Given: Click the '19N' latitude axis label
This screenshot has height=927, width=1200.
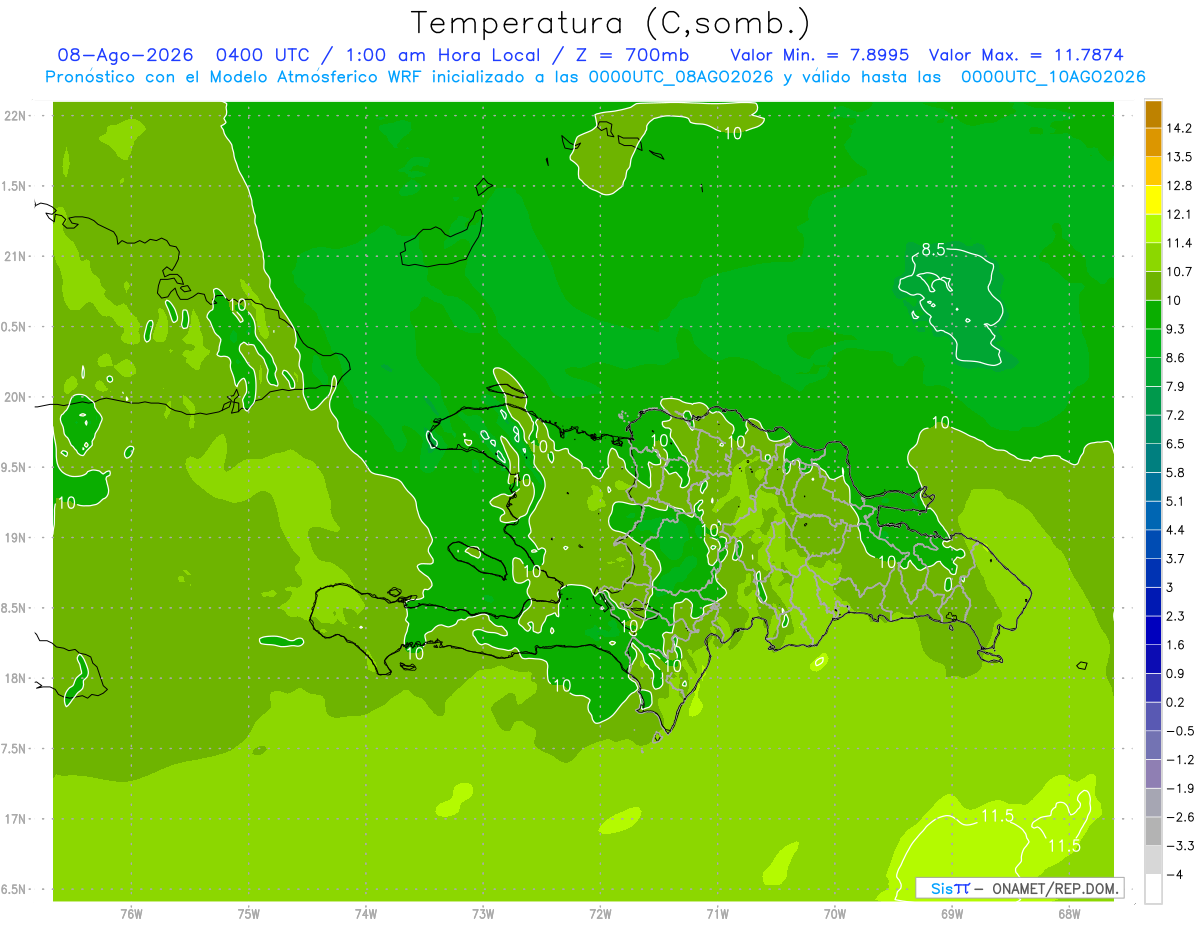Looking at the screenshot, I should pos(15,537).
